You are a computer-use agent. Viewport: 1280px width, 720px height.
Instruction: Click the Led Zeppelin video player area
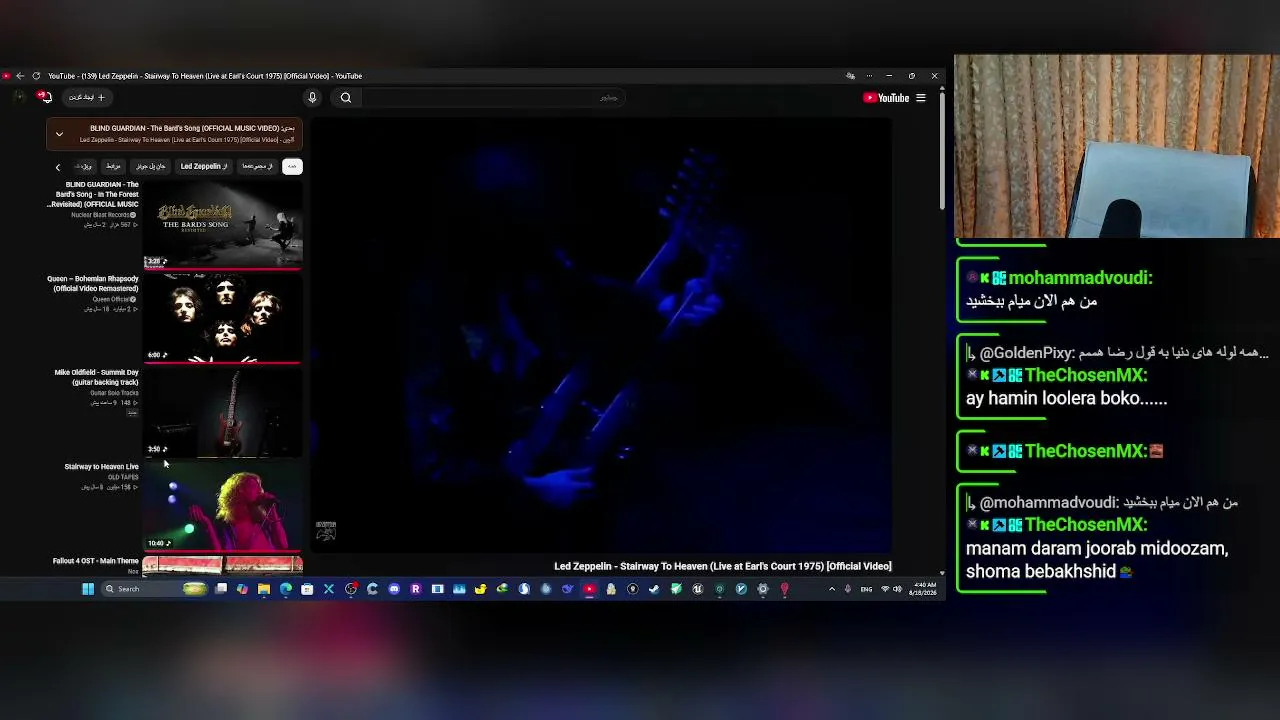(x=601, y=337)
